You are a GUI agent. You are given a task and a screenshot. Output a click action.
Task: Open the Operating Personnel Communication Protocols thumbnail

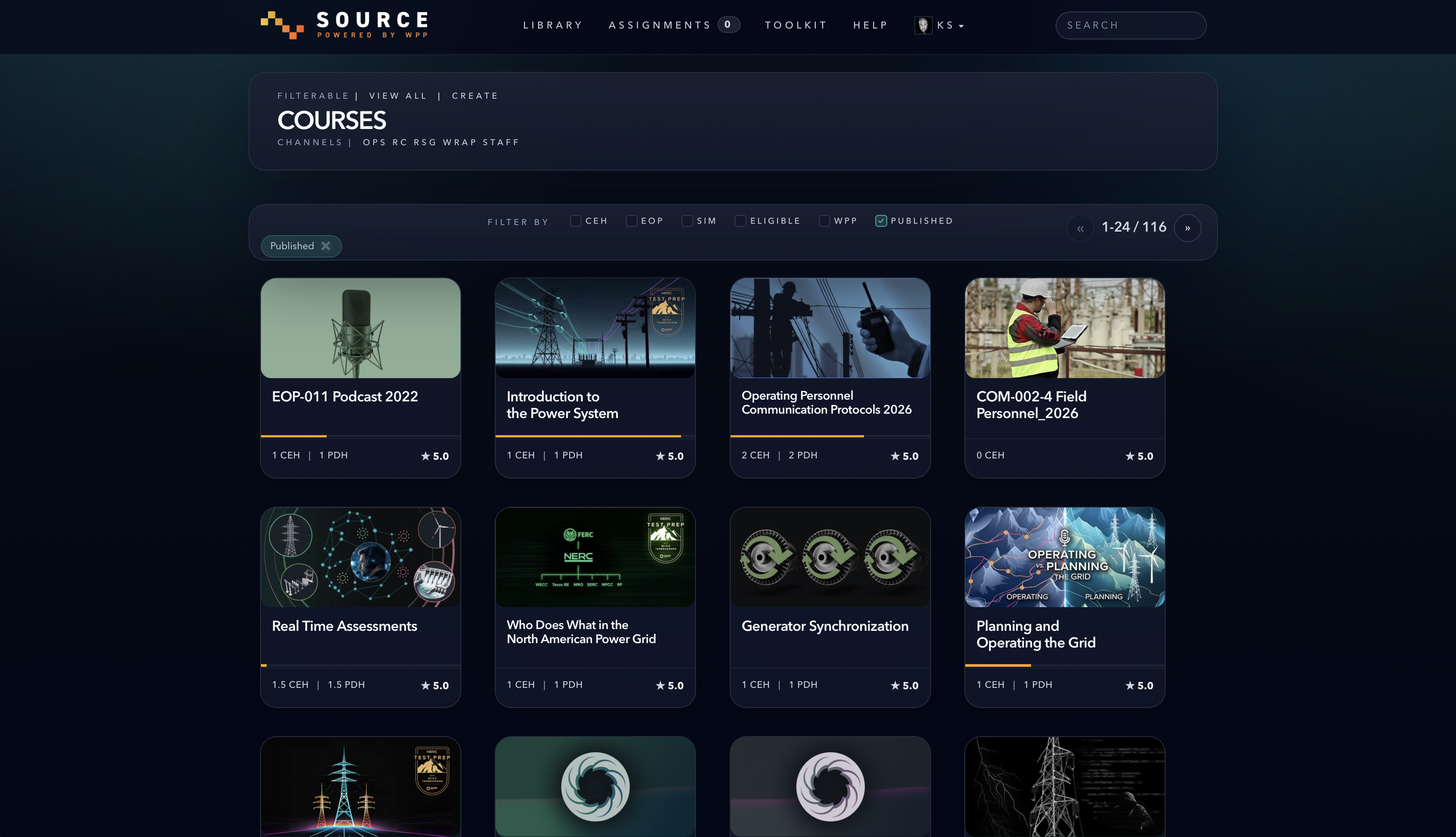[830, 328]
